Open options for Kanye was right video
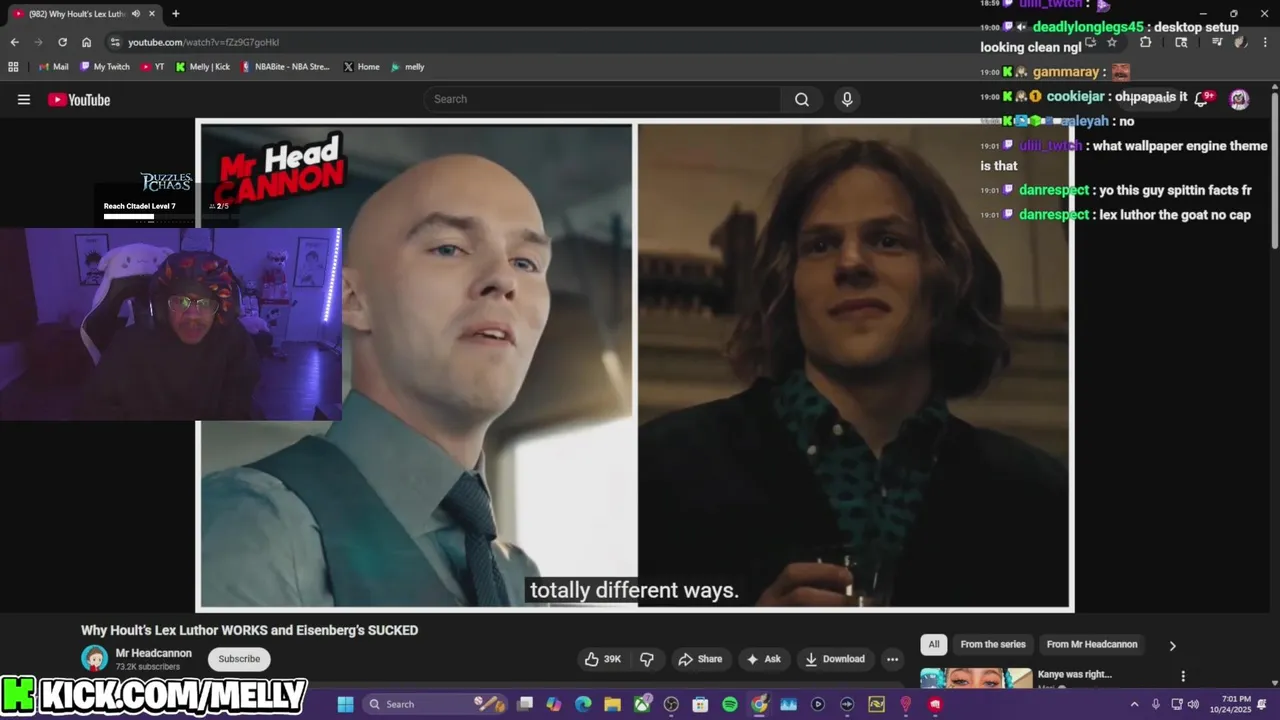This screenshot has height=720, width=1280. [1183, 676]
